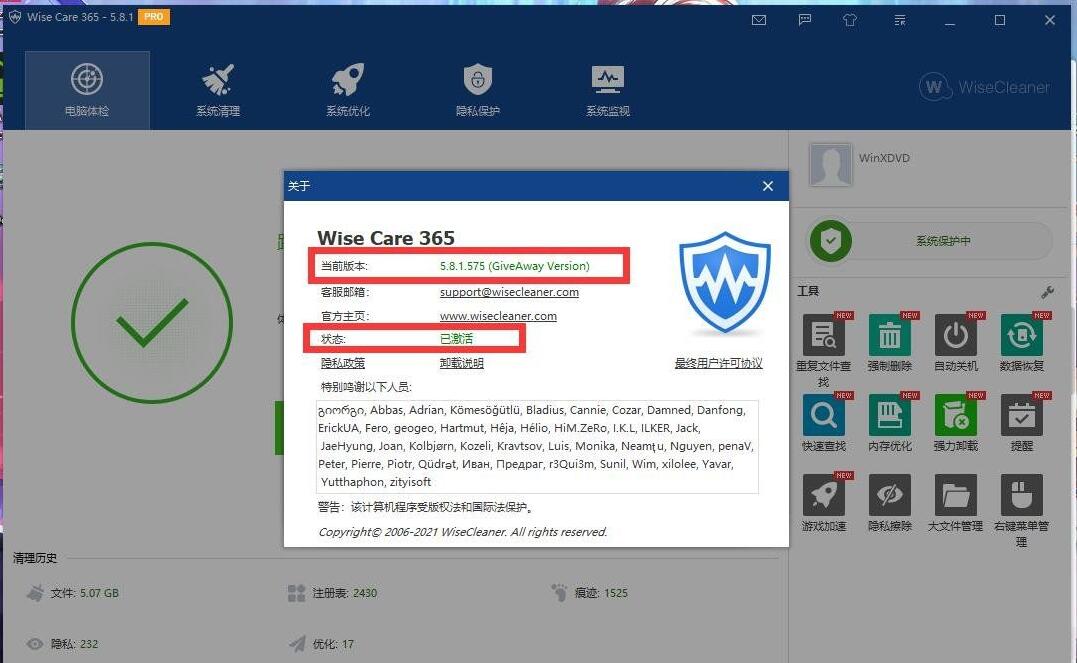Image resolution: width=1077 pixels, height=663 pixels.
Task: Open the tools wrench settings icon
Action: tap(1047, 292)
